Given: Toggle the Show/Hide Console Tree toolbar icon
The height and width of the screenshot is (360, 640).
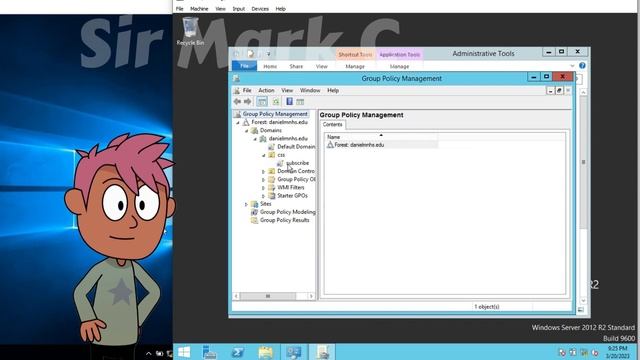Looking at the screenshot, I should [x=262, y=102].
